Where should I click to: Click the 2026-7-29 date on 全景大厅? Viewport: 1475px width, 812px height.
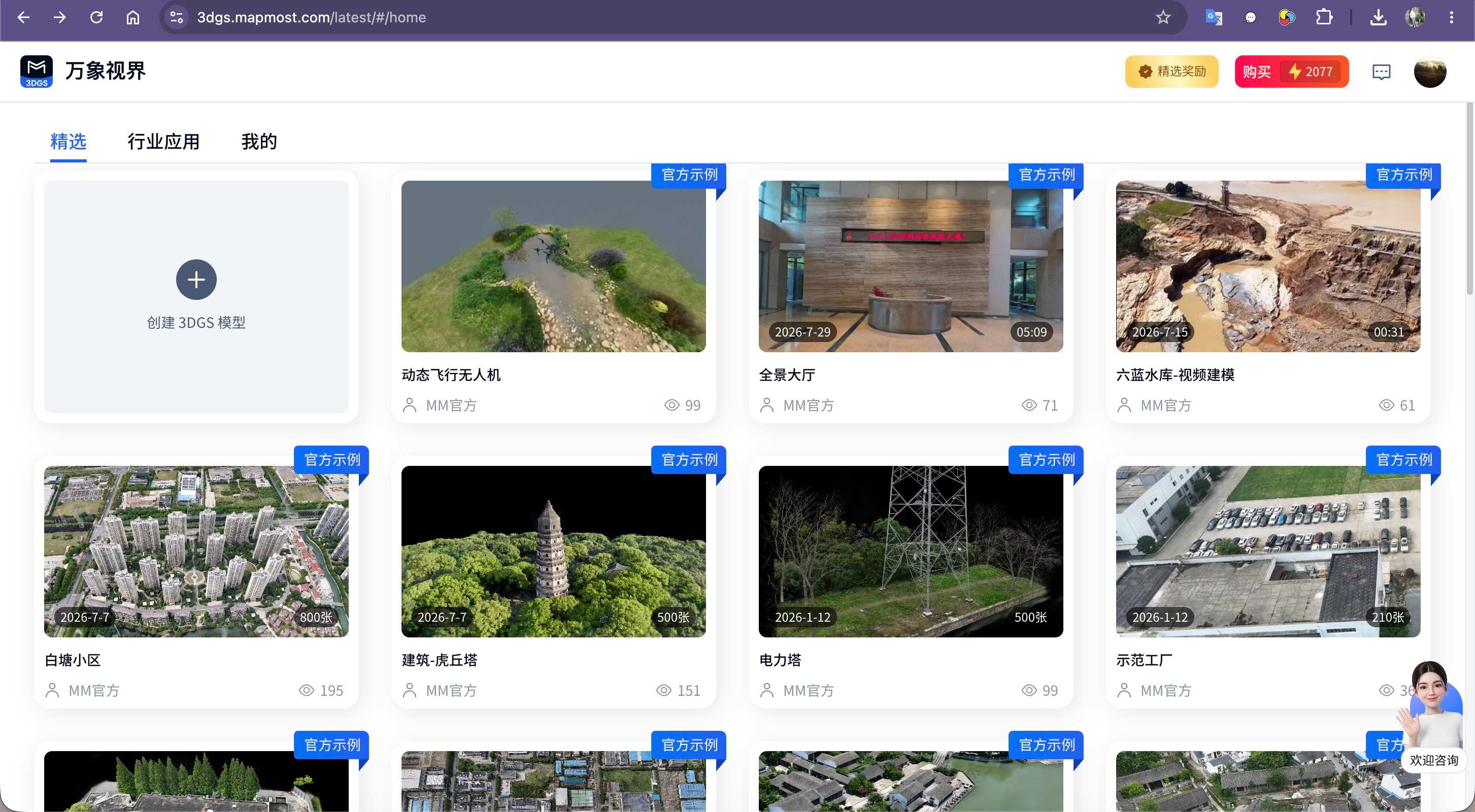point(802,332)
